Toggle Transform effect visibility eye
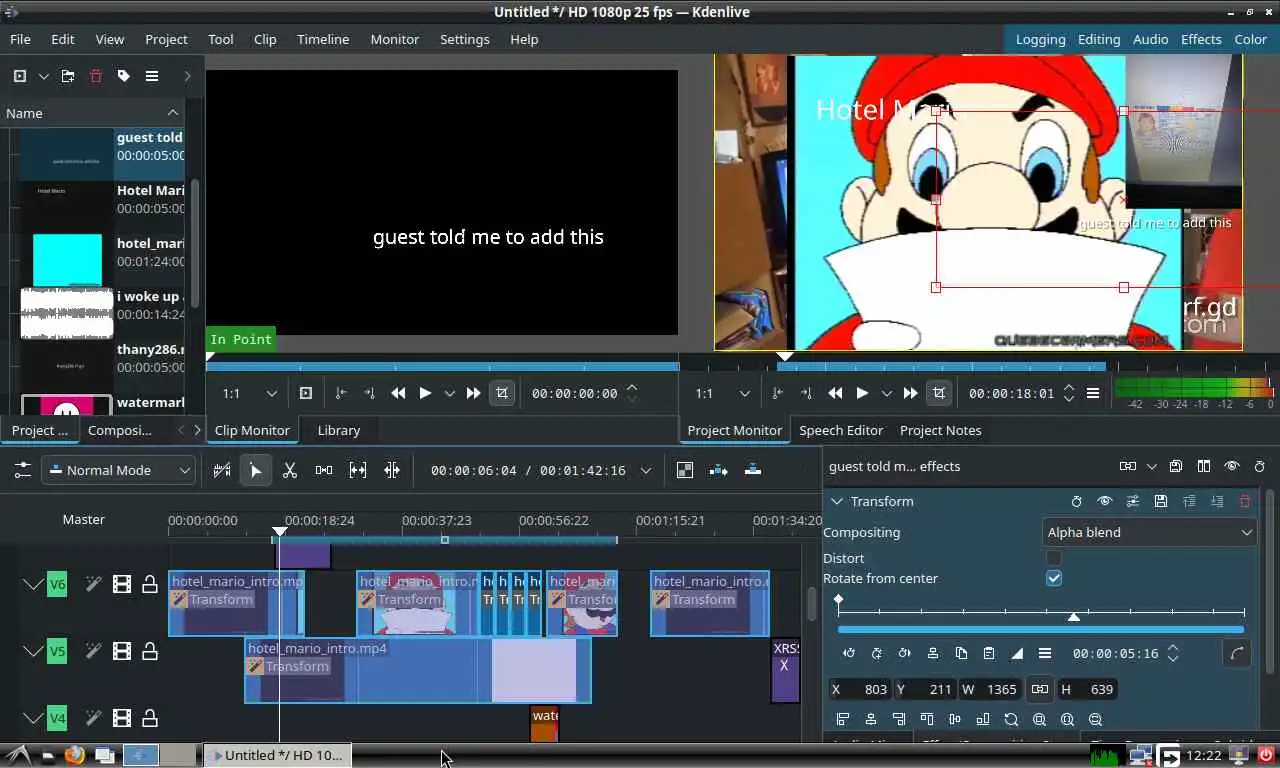This screenshot has width=1280, height=768. [x=1105, y=501]
